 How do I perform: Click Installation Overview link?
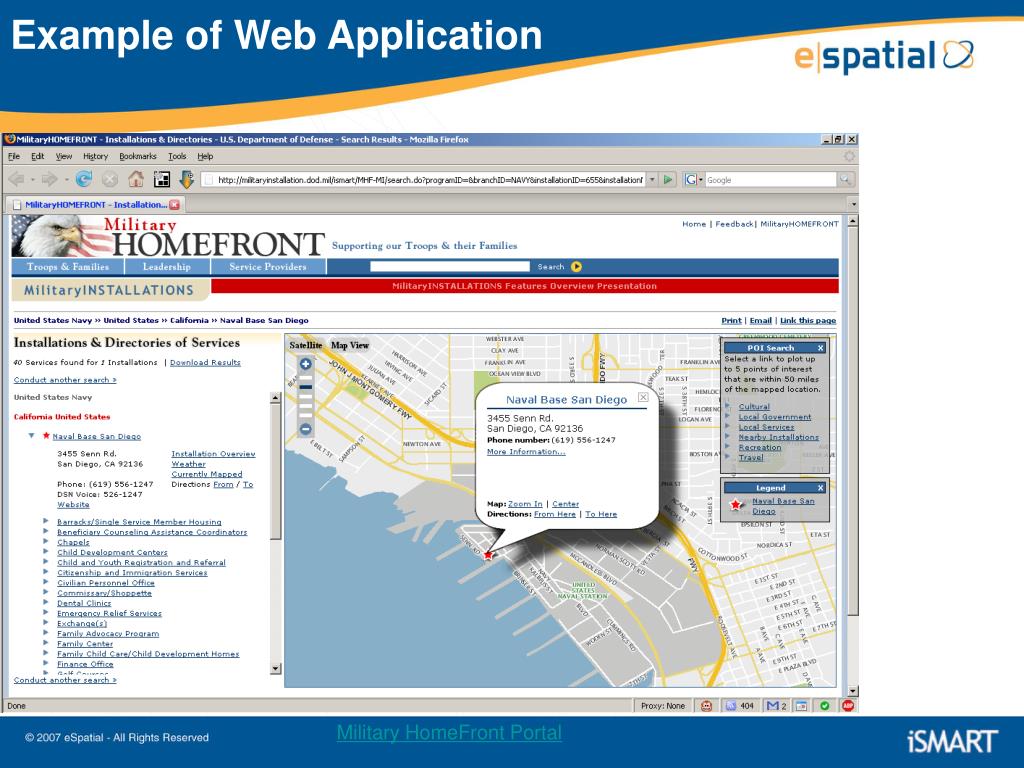[213, 453]
